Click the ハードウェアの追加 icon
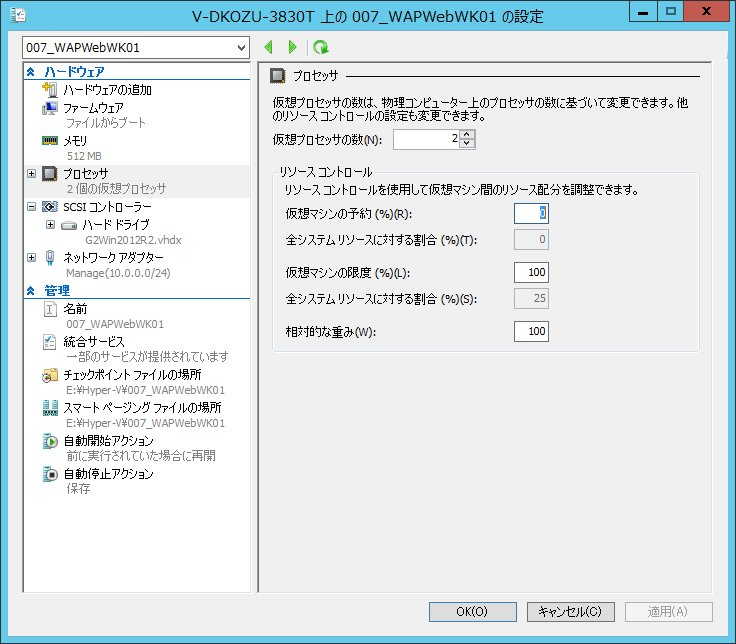Image resolution: width=736 pixels, height=644 pixels. point(50,89)
